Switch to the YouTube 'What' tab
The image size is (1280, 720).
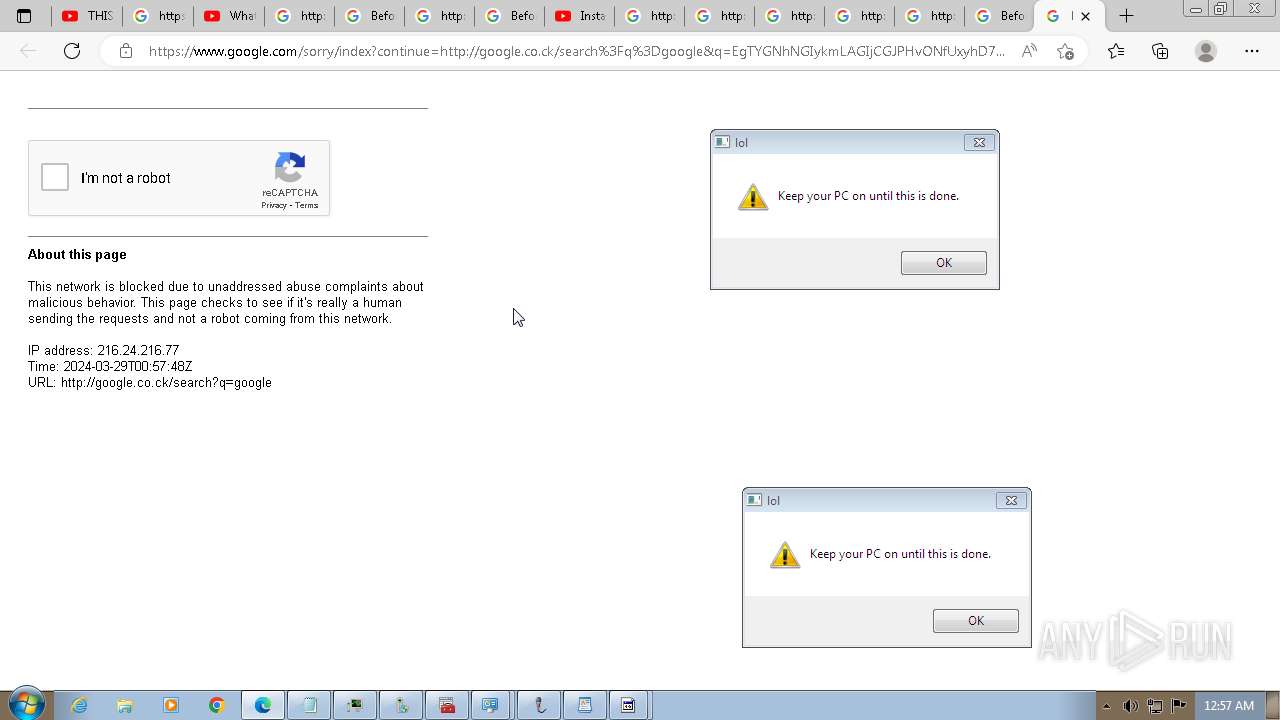pos(228,16)
